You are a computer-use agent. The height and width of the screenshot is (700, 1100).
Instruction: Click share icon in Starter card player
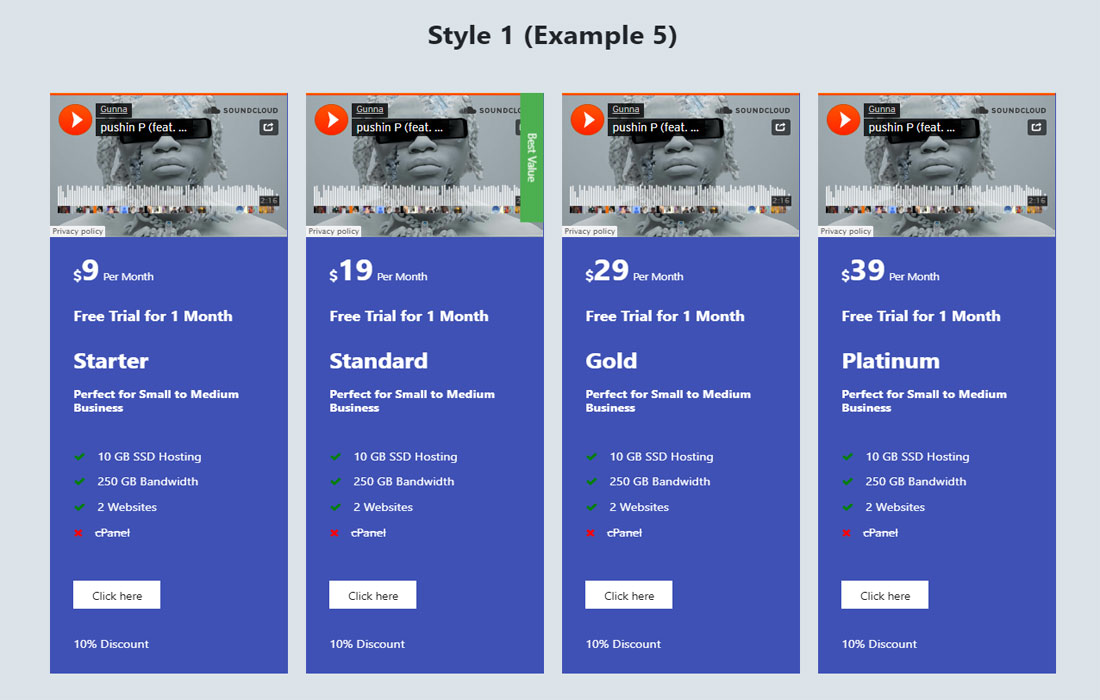point(269,127)
